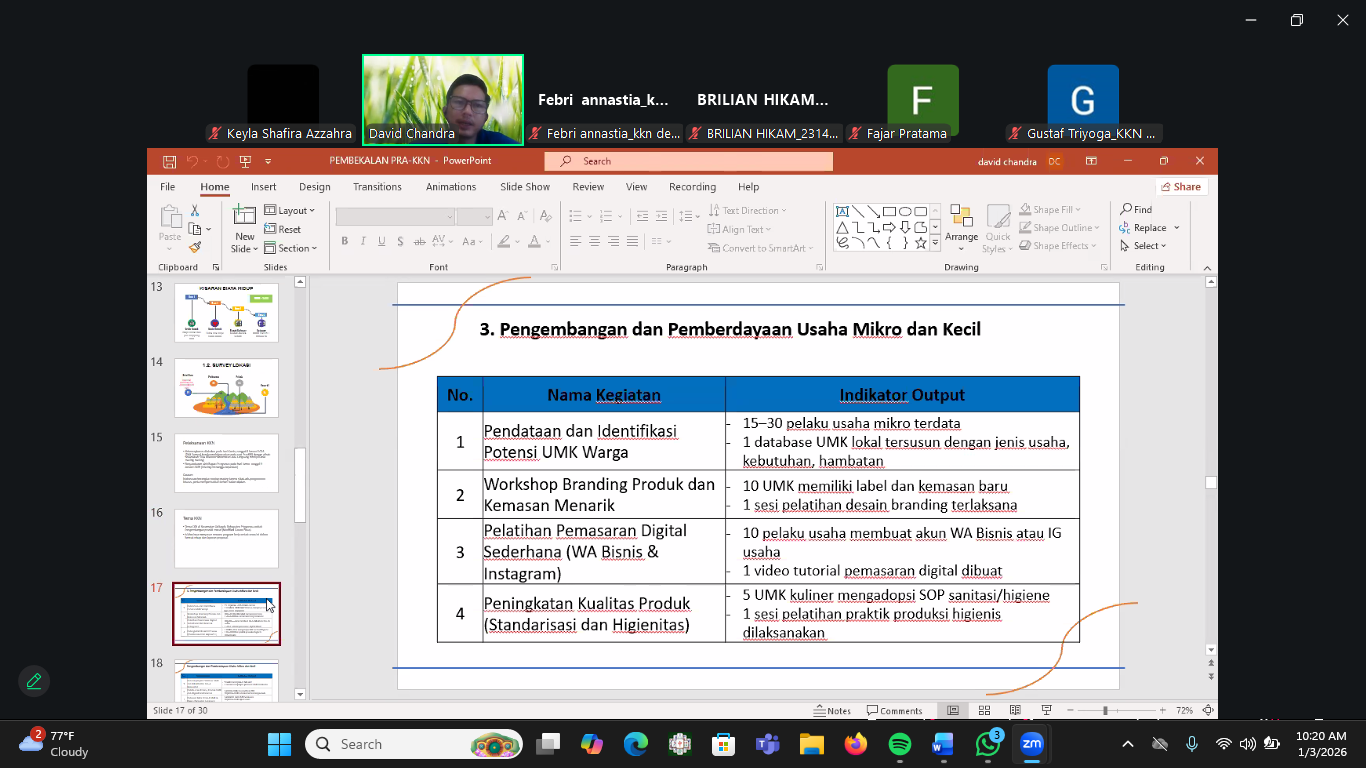The image size is (1366, 768).
Task: Toggle the Comments pane in status bar
Action: [x=893, y=711]
